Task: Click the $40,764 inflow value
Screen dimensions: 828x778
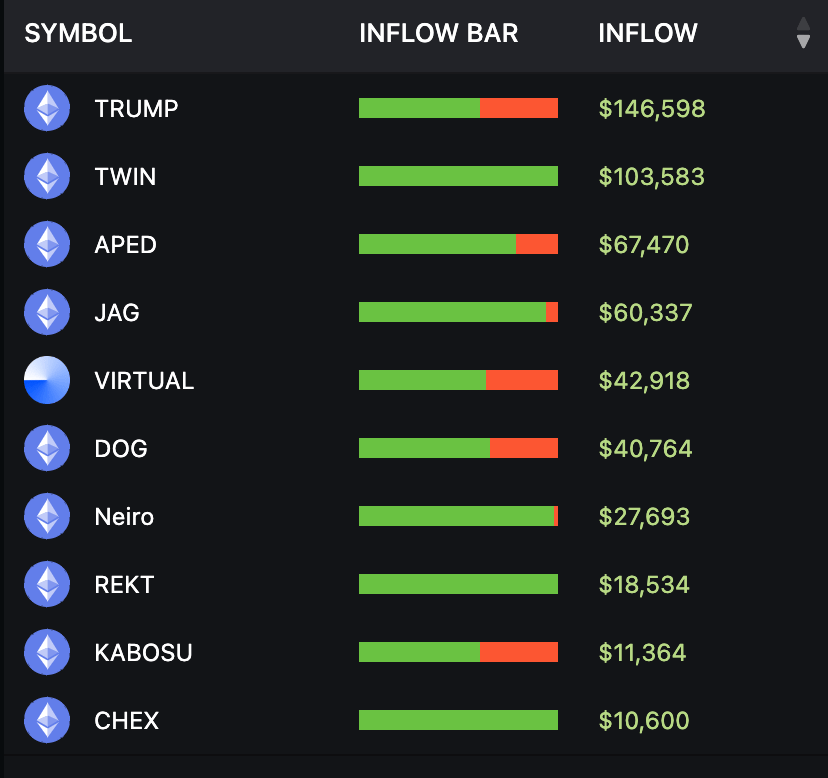Action: (645, 448)
